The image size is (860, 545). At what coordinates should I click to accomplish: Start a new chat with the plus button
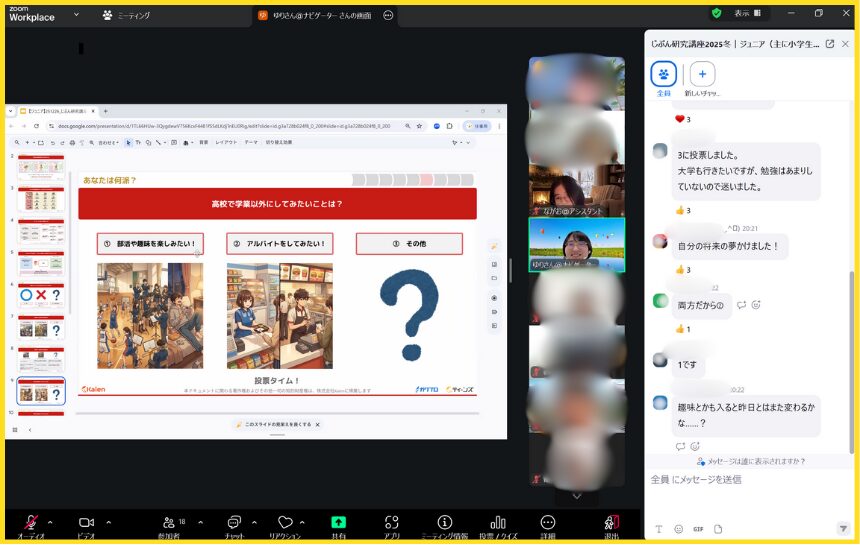point(702,74)
